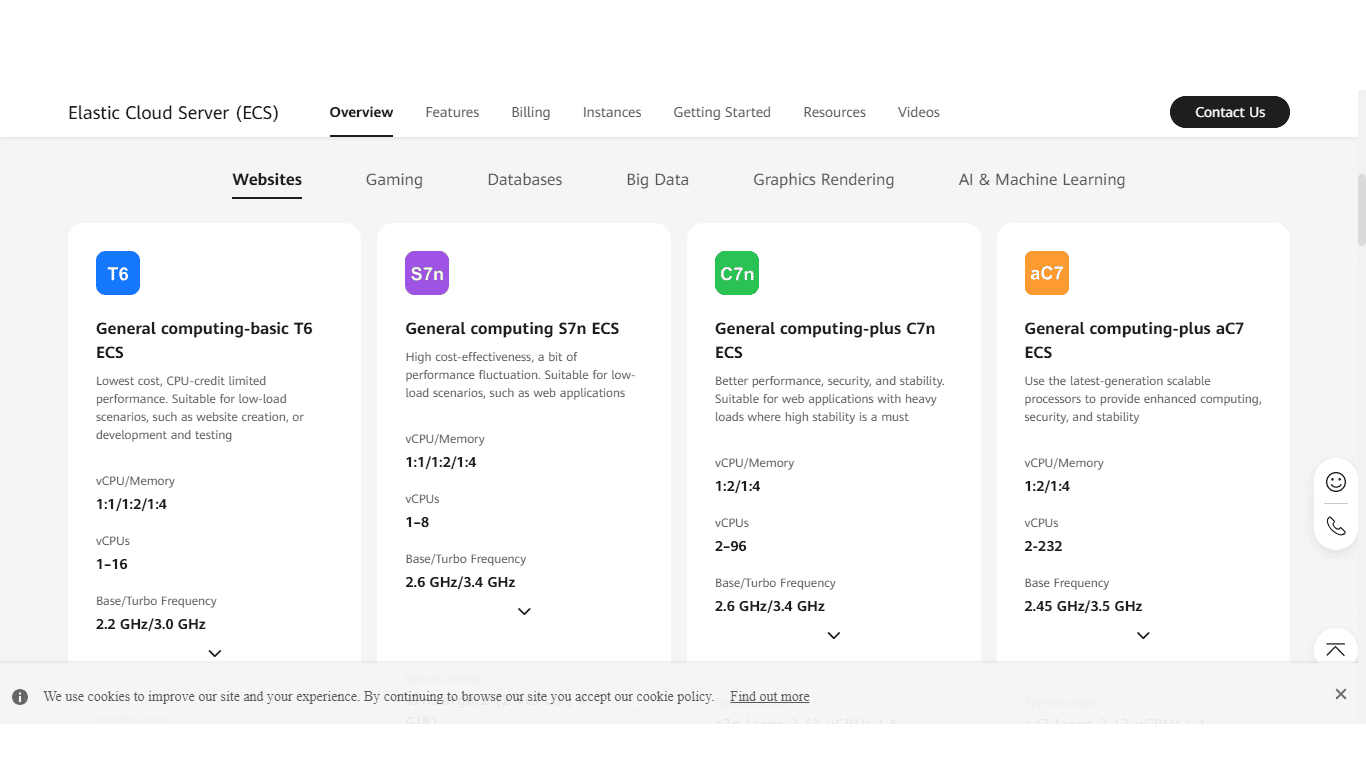Click the C7n card 2.6 GHz/3.4 GHz value
The image size is (1366, 768).
[x=770, y=606]
